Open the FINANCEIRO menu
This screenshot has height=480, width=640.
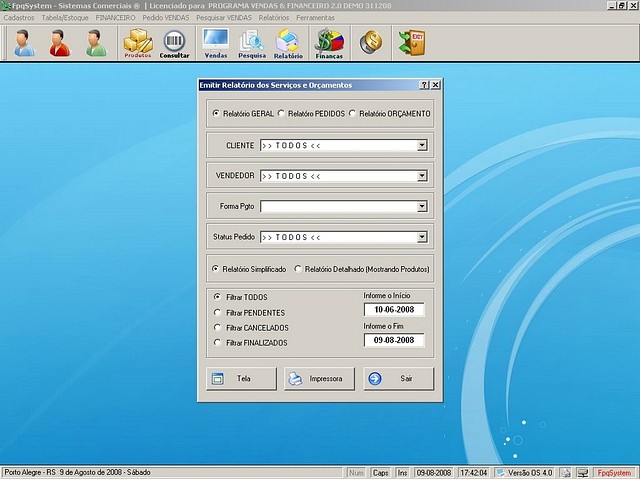pos(115,18)
